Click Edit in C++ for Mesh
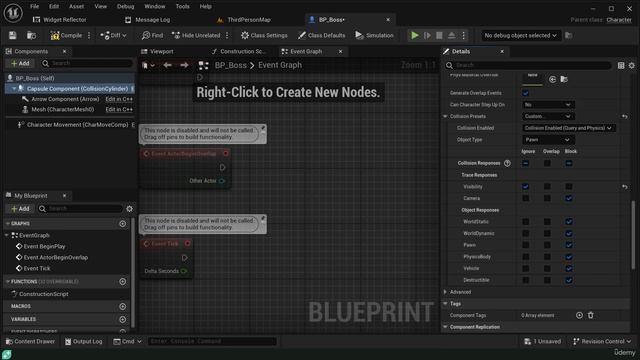 click(x=119, y=109)
